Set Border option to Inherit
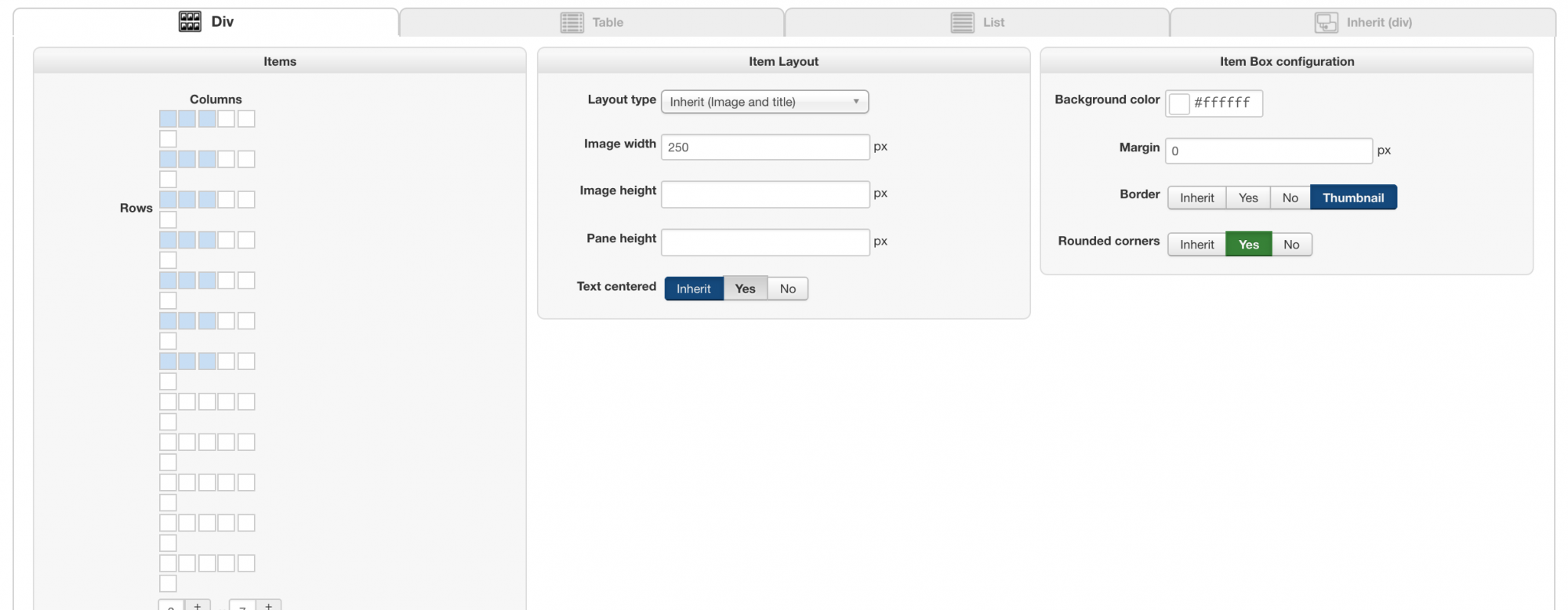The width and height of the screenshot is (1568, 610). click(x=1196, y=198)
